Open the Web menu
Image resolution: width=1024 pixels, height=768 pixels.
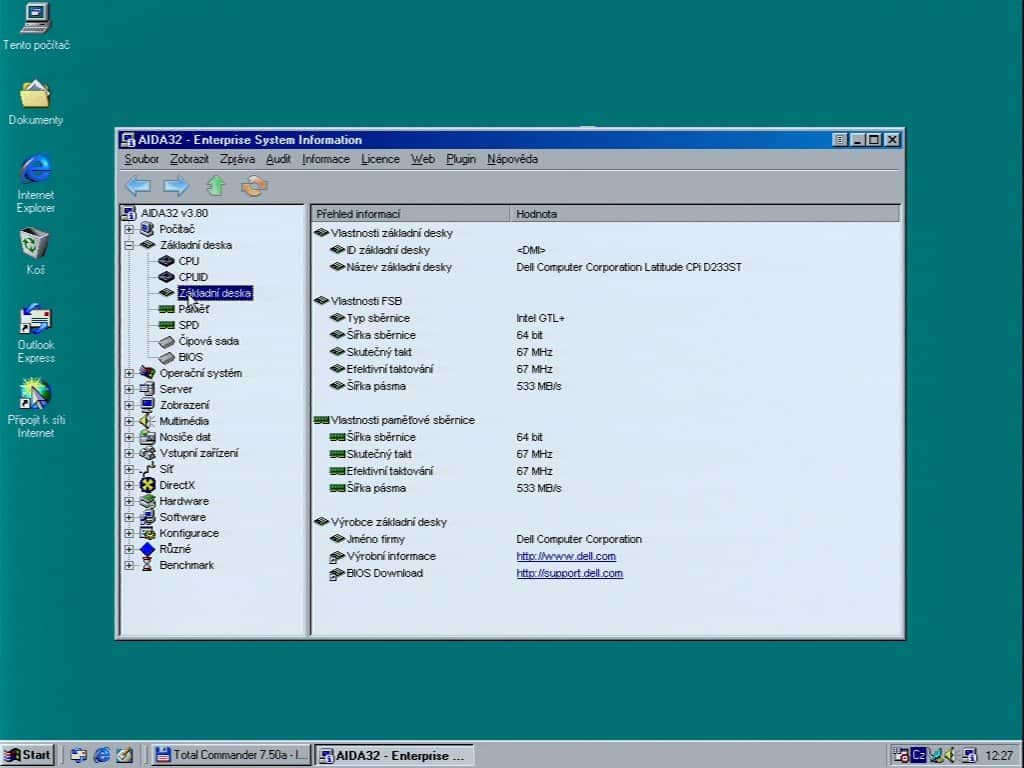(x=423, y=159)
